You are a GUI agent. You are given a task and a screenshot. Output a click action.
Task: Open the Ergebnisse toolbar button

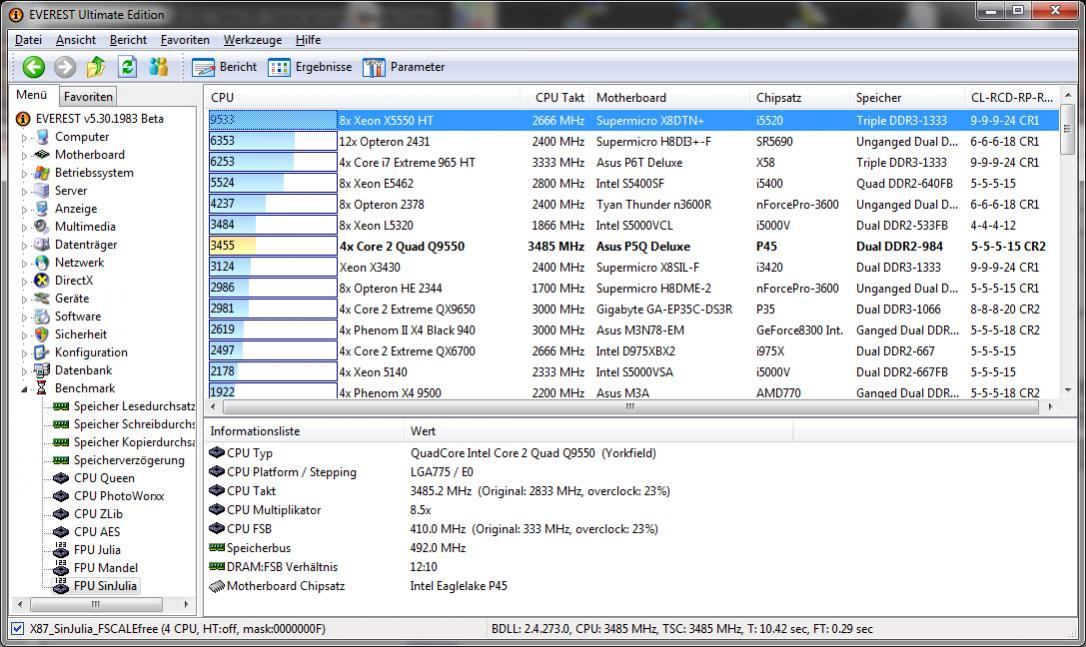pos(310,67)
